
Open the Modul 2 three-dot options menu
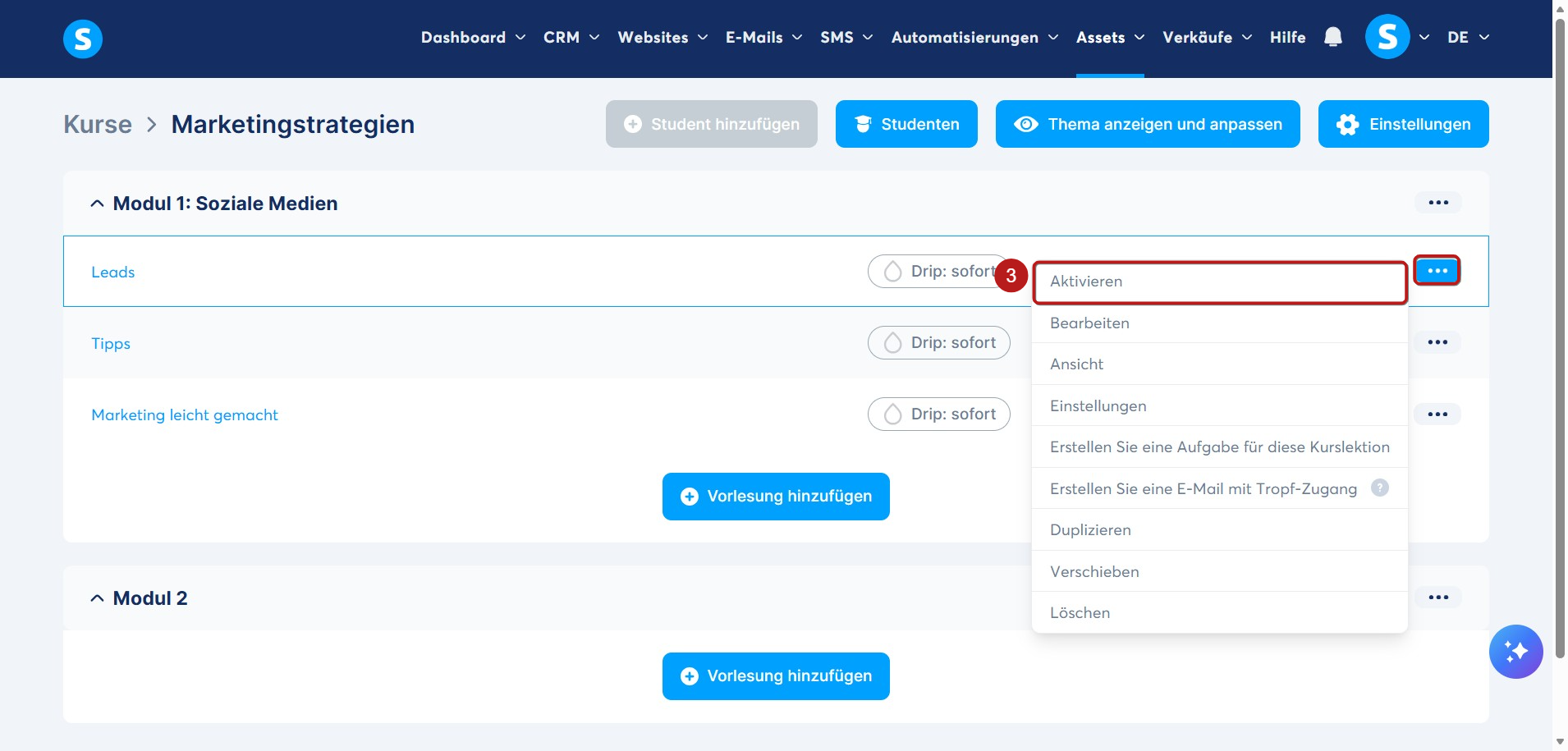1438,598
